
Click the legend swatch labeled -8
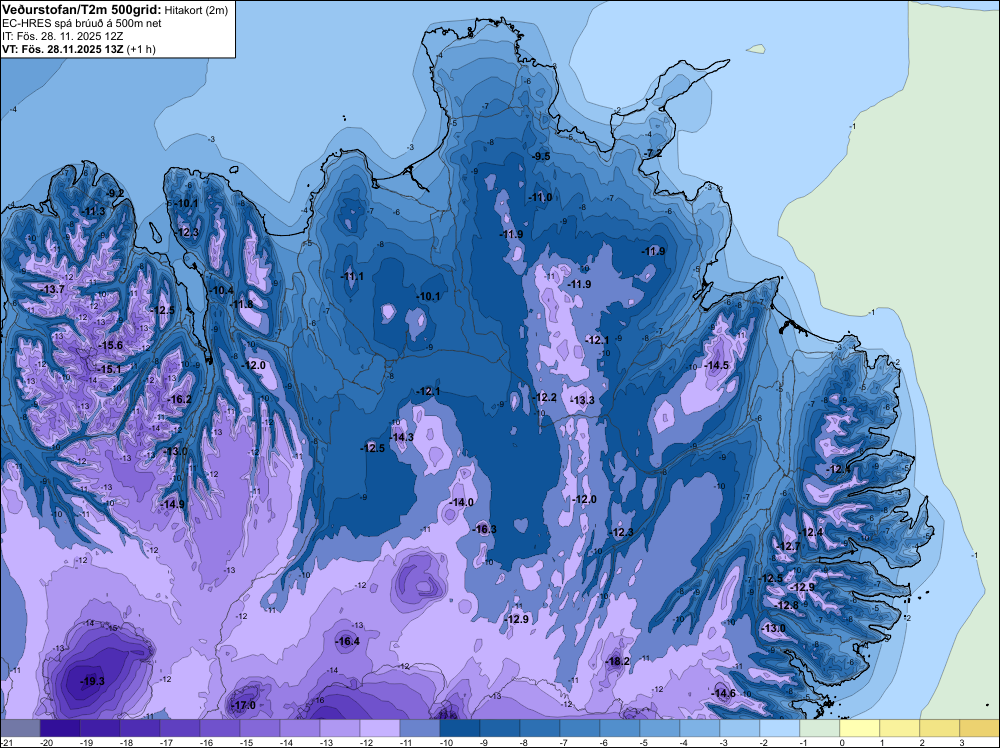[x=540, y=728]
